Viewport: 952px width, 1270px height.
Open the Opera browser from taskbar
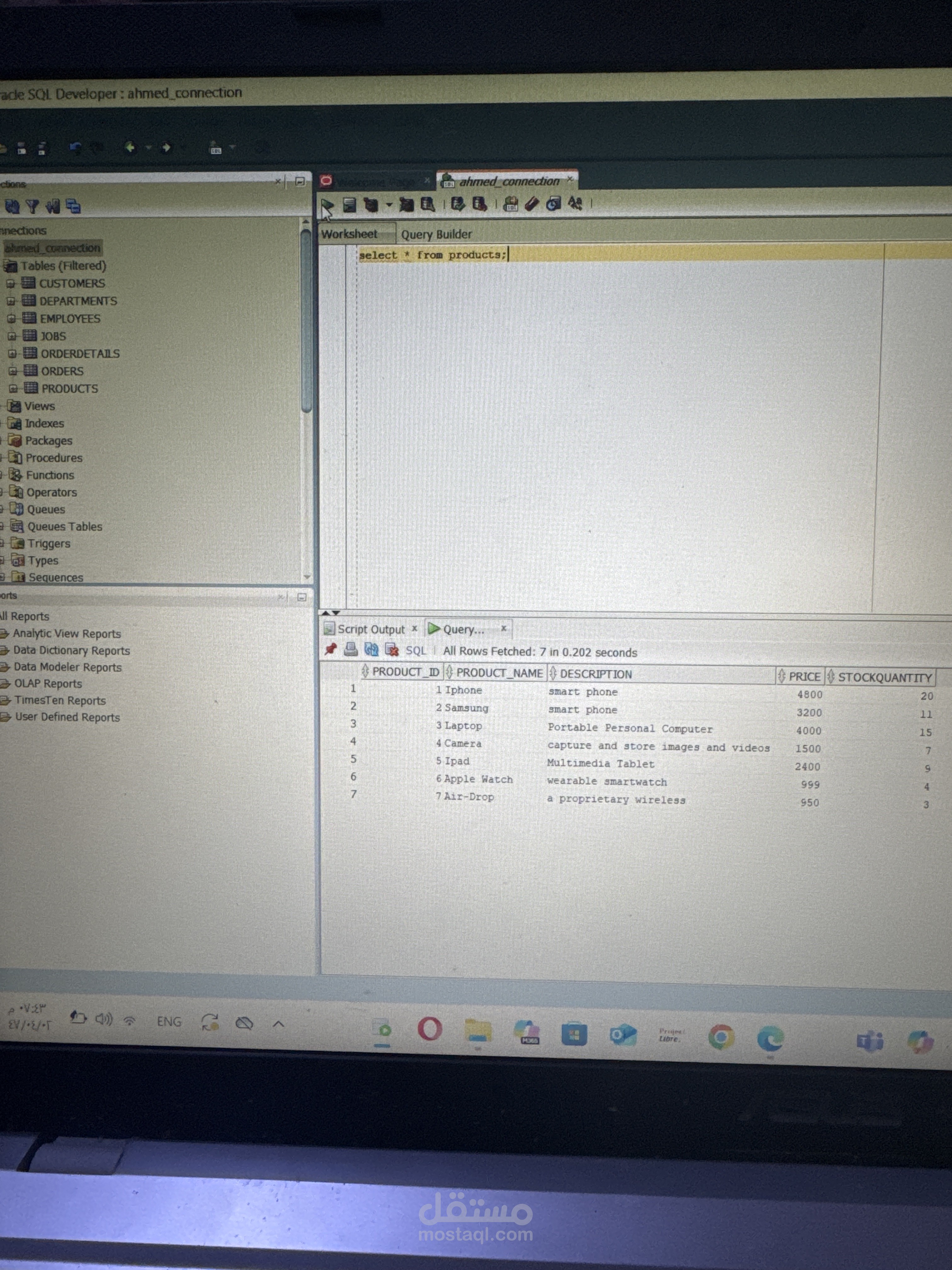click(430, 1029)
